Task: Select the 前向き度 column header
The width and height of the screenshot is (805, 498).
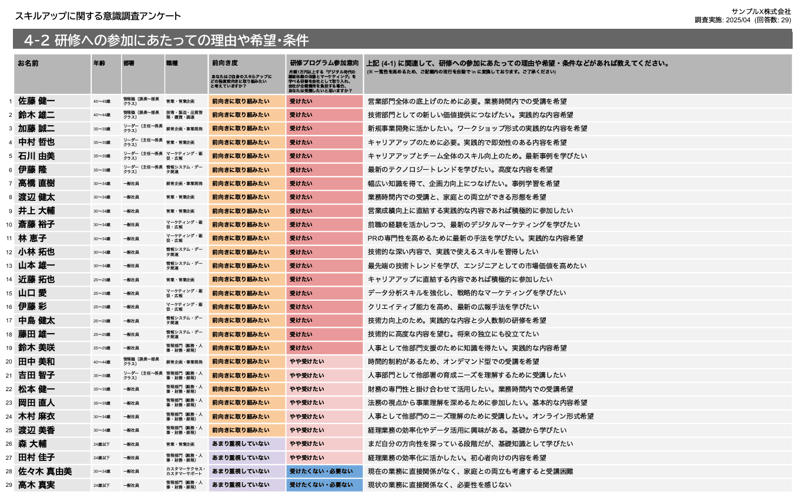Action: tap(226, 62)
